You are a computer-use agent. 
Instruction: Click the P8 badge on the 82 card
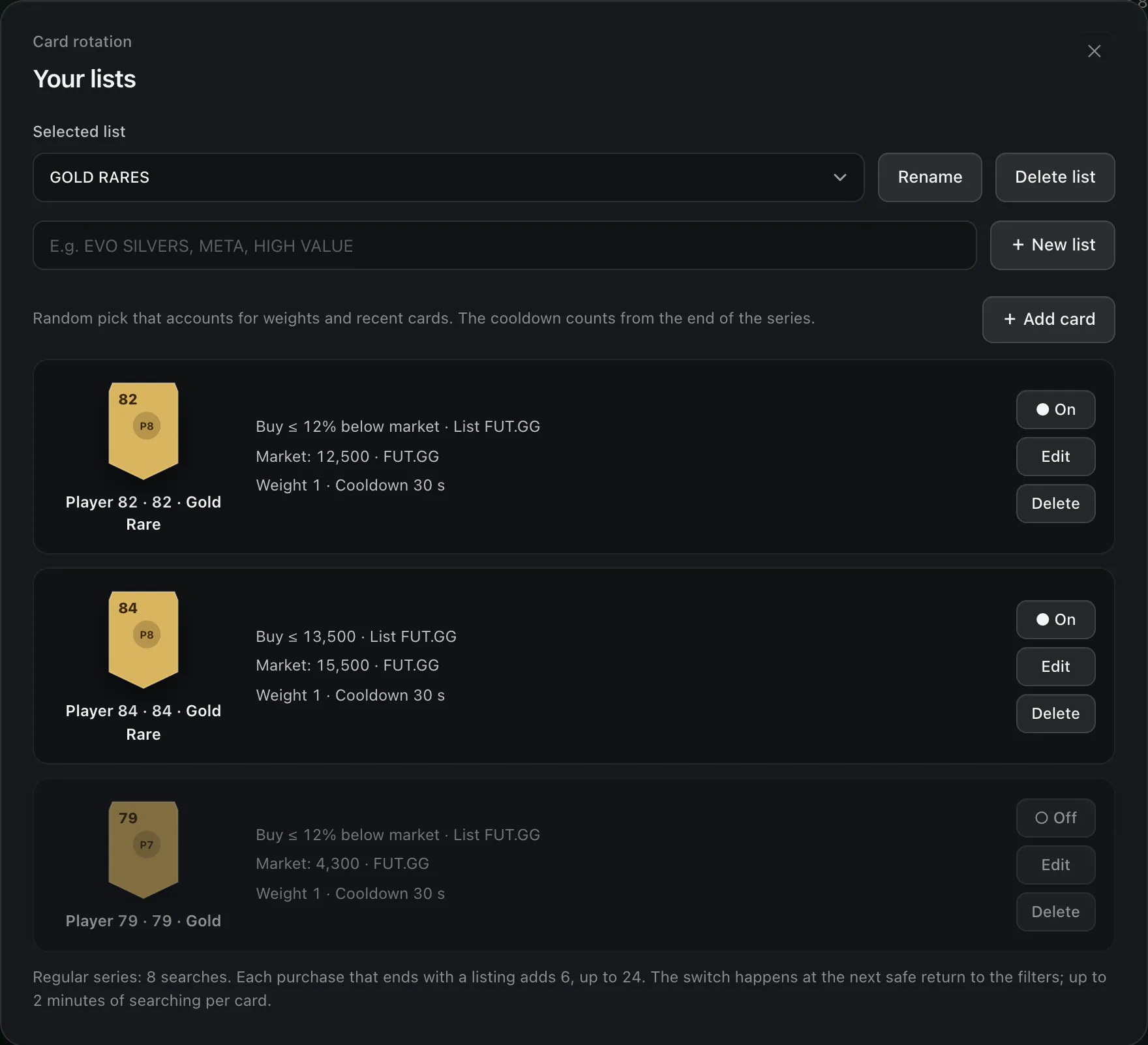[147, 426]
